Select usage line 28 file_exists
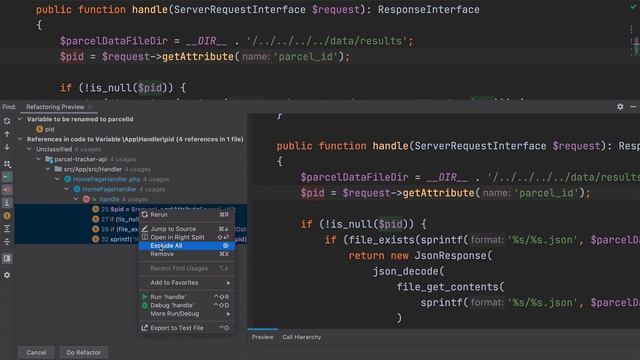This screenshot has width=640, height=360. [131, 229]
